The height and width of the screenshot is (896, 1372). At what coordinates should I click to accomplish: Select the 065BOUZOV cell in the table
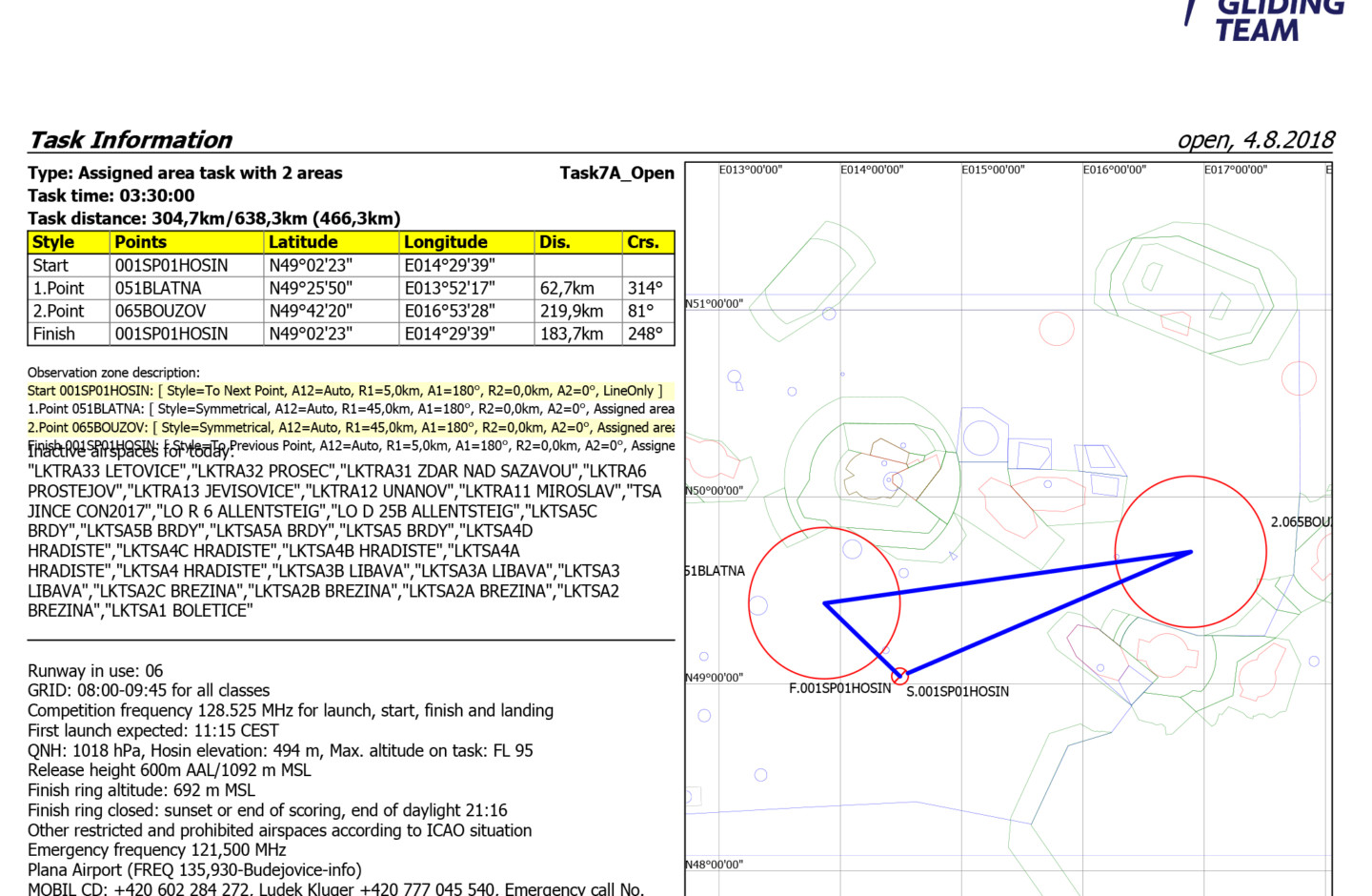pyautogui.click(x=160, y=311)
